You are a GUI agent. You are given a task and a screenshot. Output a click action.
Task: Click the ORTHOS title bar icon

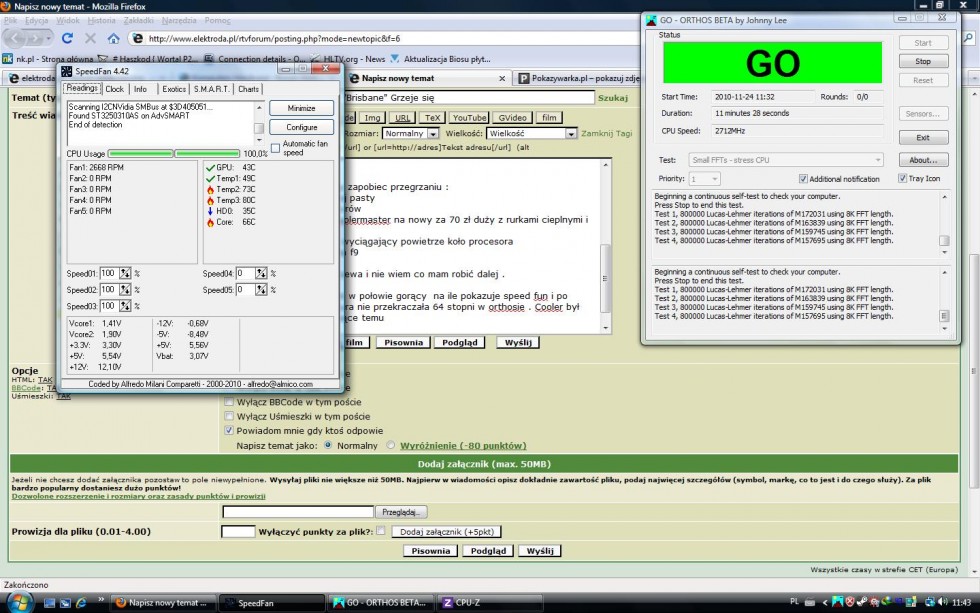click(651, 20)
